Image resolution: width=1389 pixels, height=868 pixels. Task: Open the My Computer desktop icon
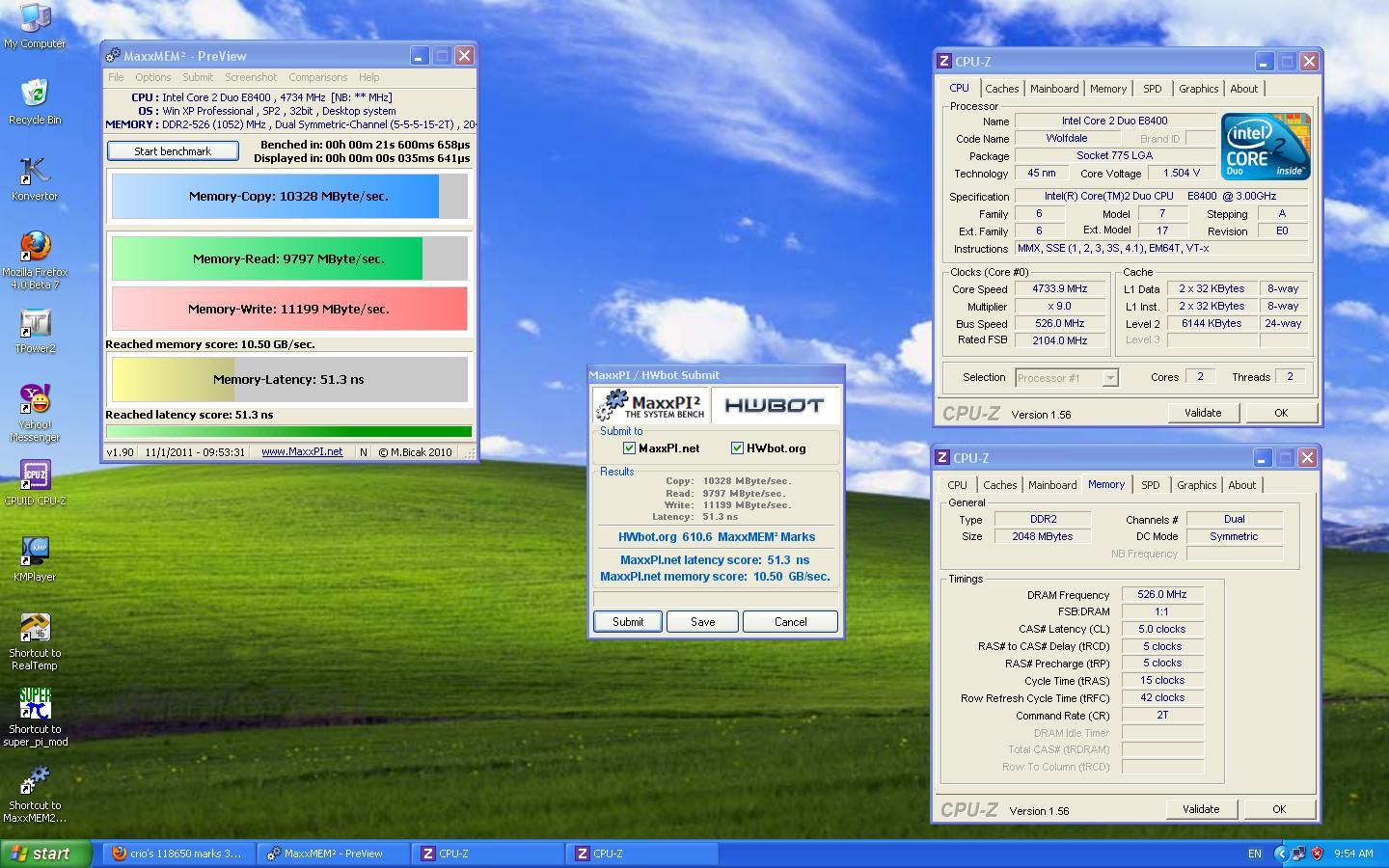pos(35,26)
